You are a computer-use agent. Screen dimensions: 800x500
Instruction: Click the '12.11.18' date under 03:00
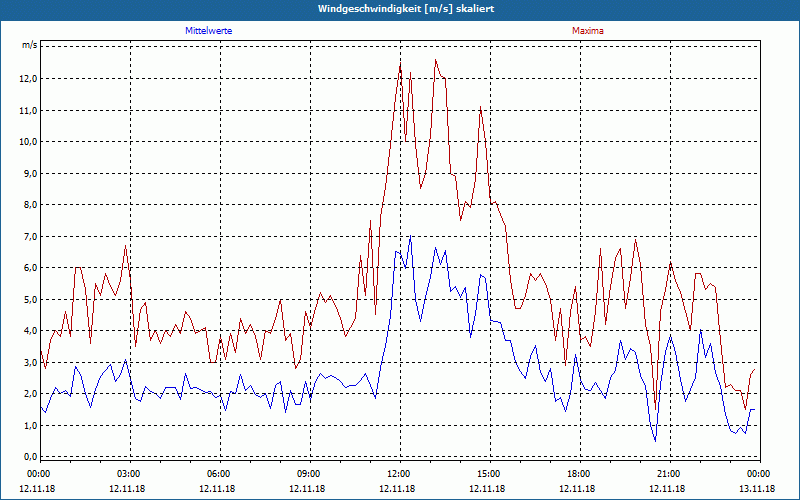point(127,489)
